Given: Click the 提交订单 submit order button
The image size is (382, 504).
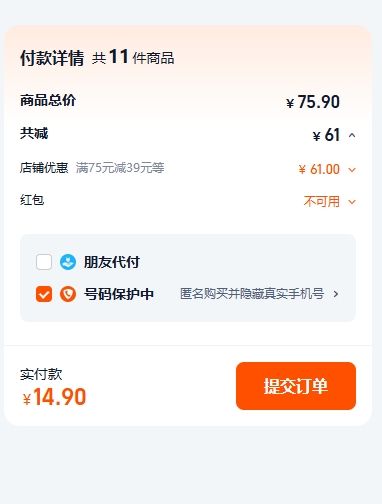Looking at the screenshot, I should pyautogui.click(x=296, y=386).
